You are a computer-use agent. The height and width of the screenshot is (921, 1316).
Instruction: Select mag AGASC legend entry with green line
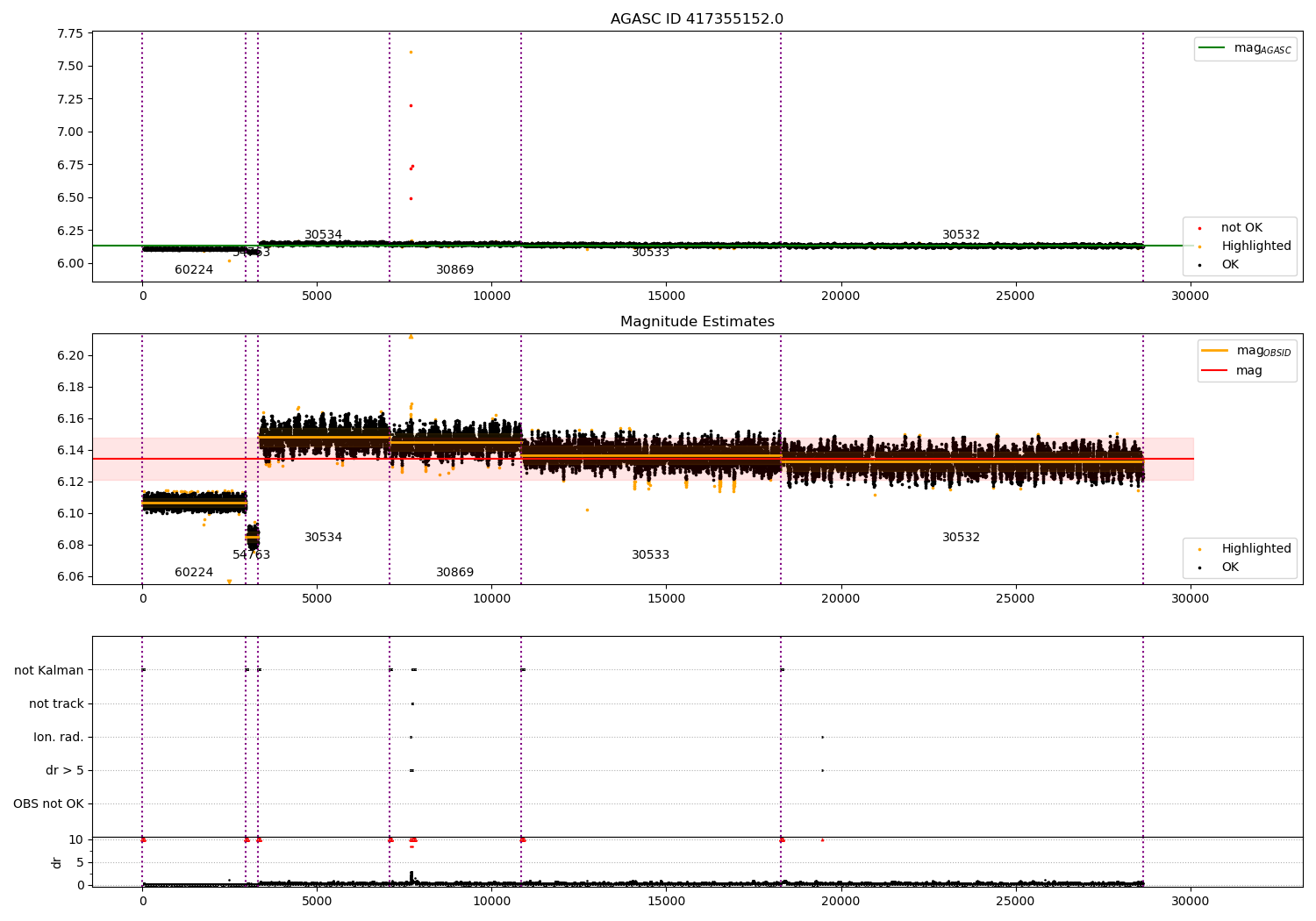[1245, 48]
